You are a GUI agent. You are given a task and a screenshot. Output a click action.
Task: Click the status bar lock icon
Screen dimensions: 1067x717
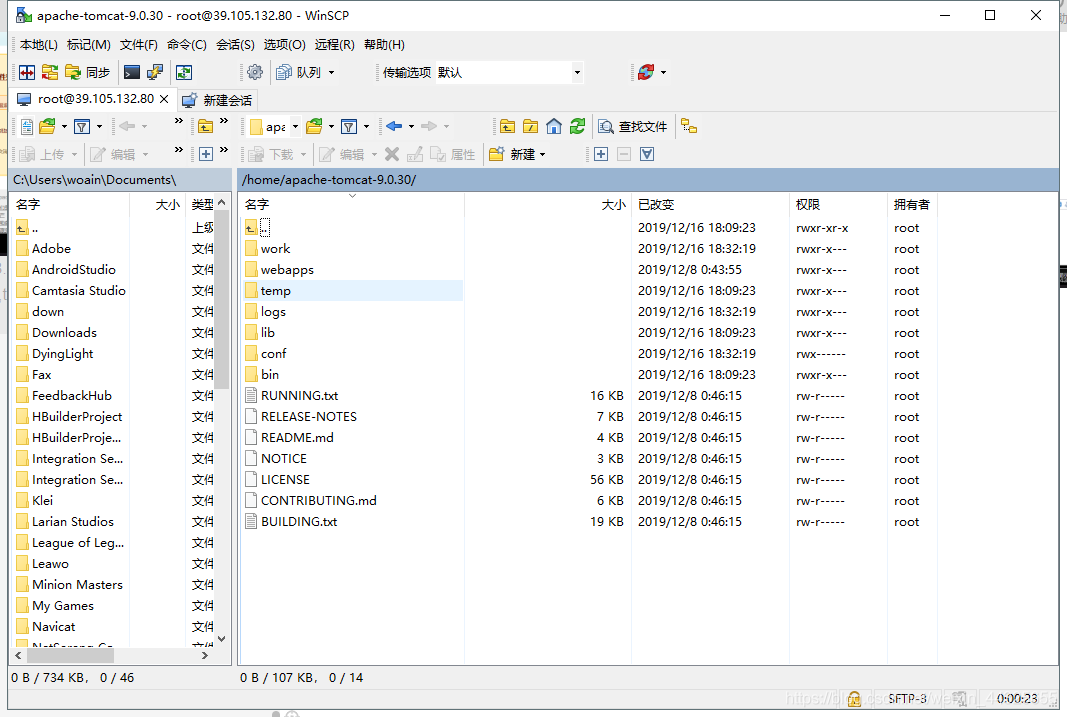click(855, 699)
